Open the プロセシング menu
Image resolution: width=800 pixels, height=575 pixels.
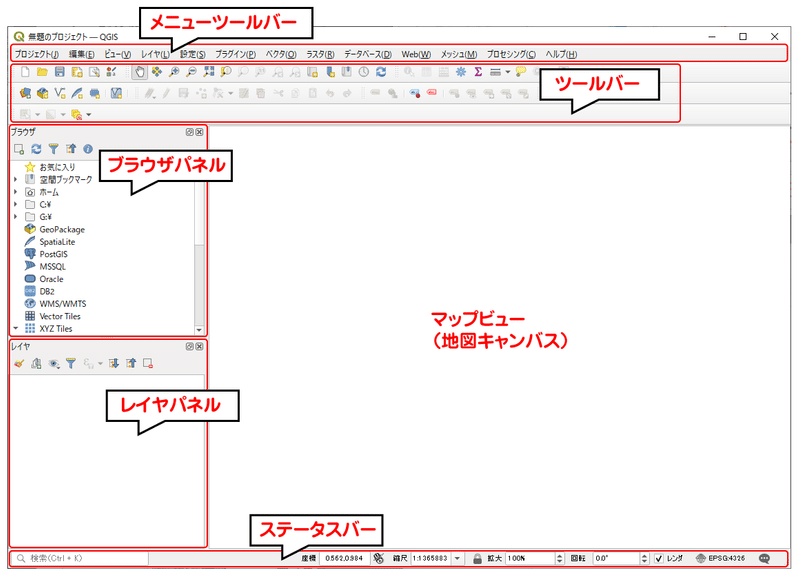511,54
